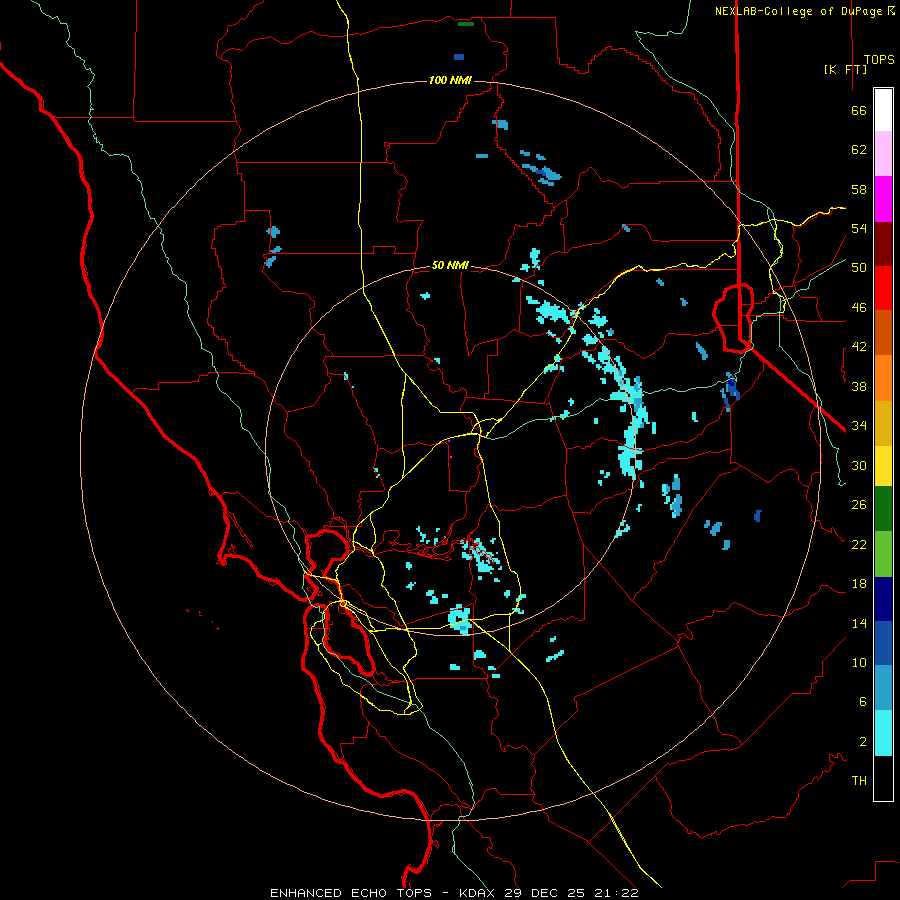Click the '29 DEC 25' date text
This screenshot has height=900, width=900.
click(545, 893)
